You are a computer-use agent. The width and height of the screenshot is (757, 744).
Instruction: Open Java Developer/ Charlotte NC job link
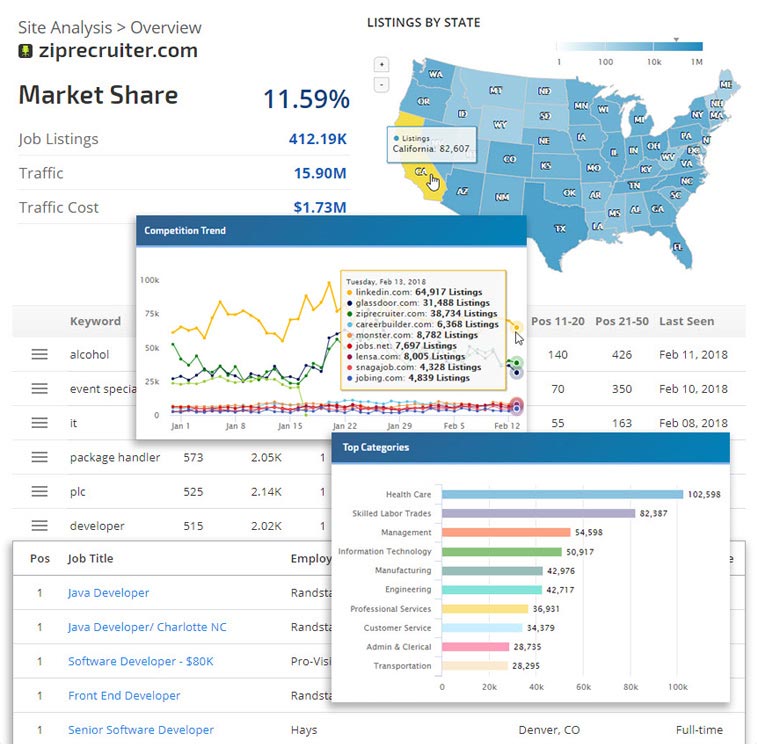click(147, 627)
